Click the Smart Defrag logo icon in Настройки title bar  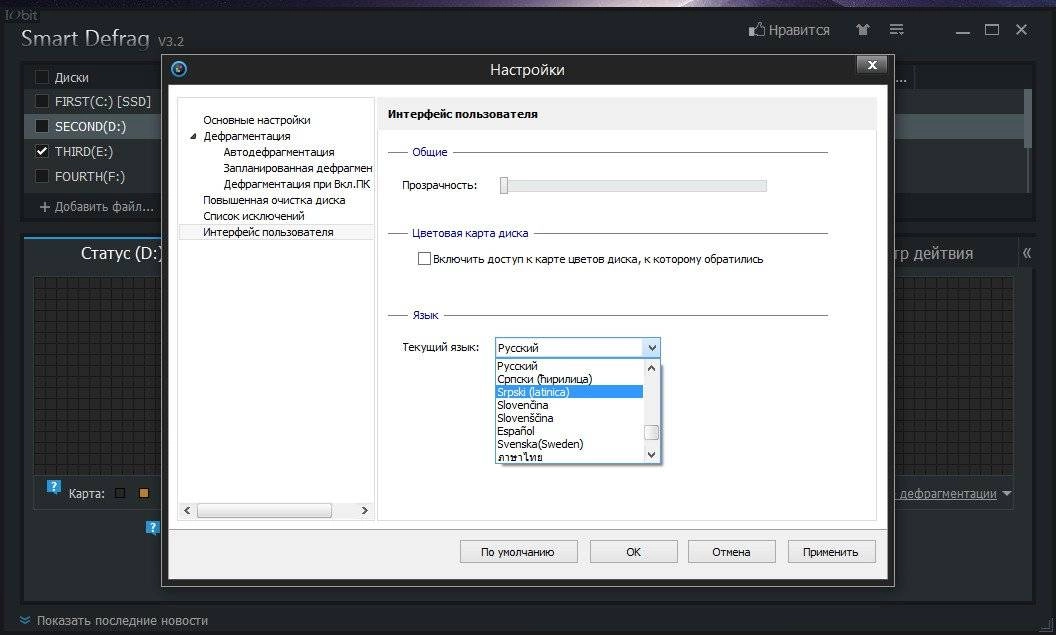(179, 69)
